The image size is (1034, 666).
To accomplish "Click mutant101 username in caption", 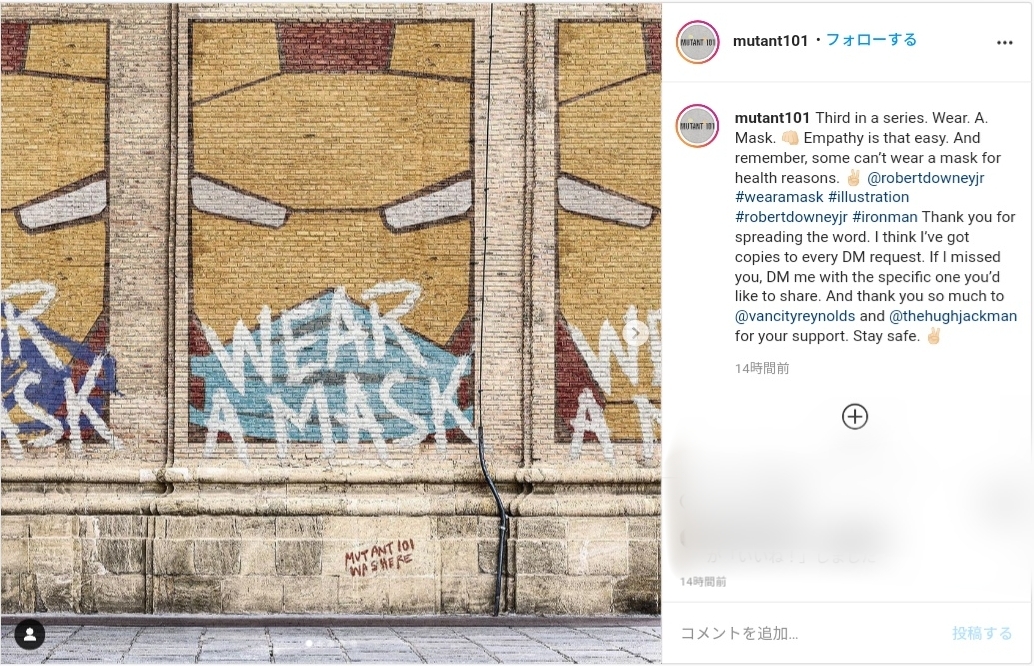I will tap(772, 118).
